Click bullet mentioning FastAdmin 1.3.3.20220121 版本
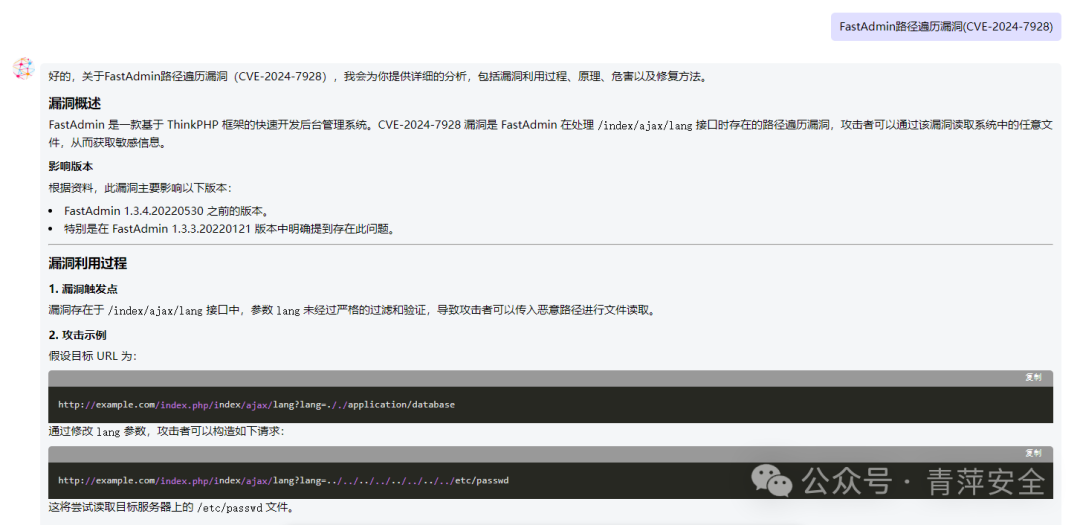The image size is (1080, 525). 231,229
